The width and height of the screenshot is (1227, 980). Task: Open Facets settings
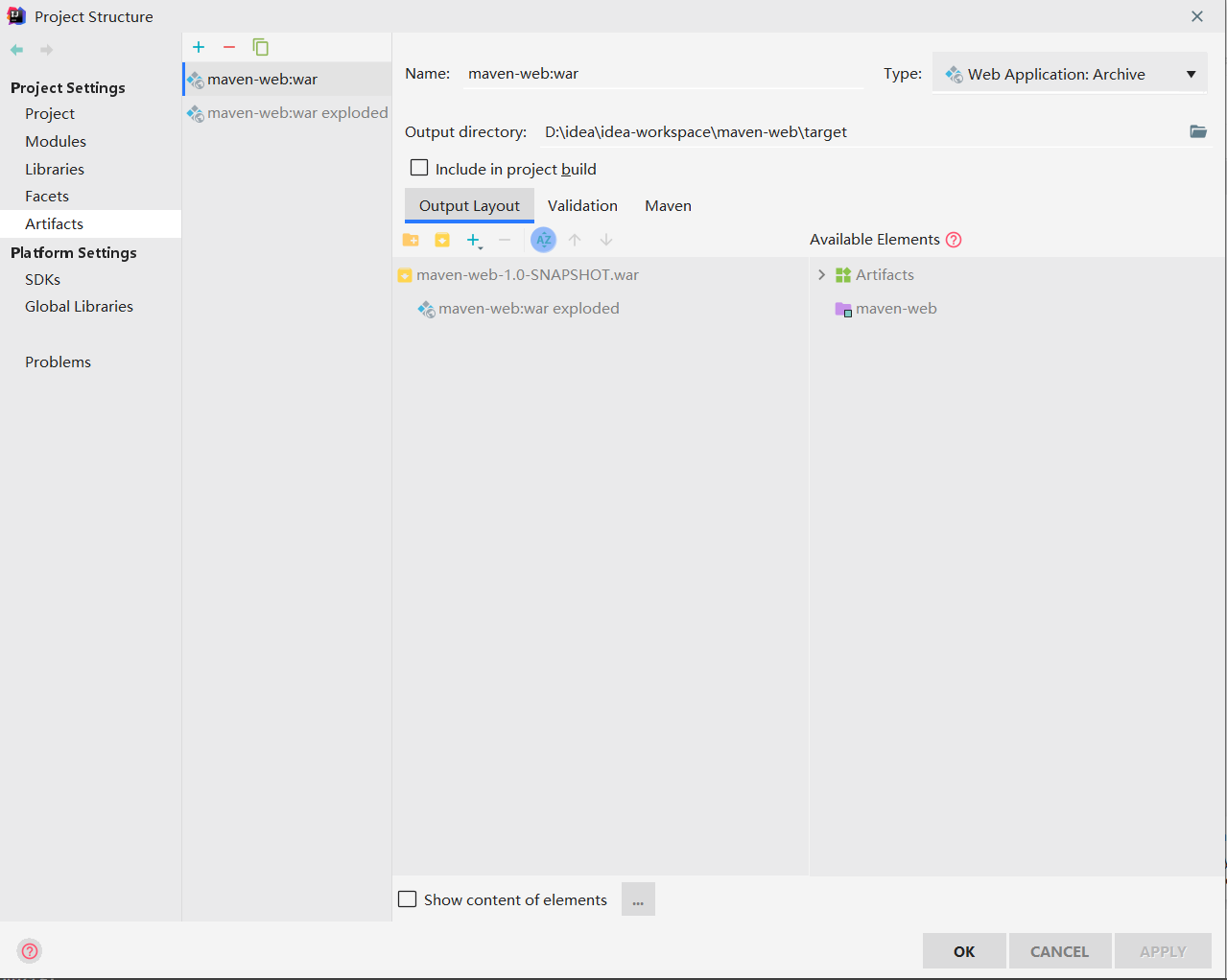pyautogui.click(x=47, y=196)
